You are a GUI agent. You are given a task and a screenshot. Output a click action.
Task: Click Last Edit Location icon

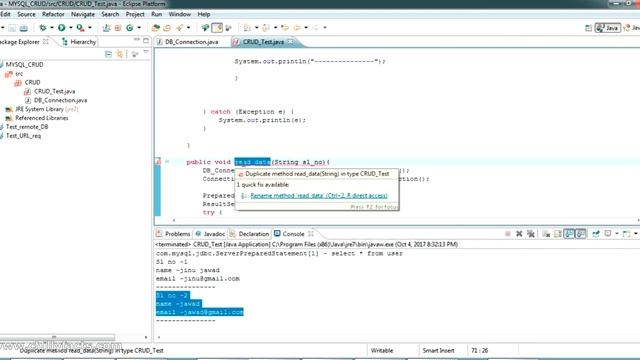click(285, 28)
